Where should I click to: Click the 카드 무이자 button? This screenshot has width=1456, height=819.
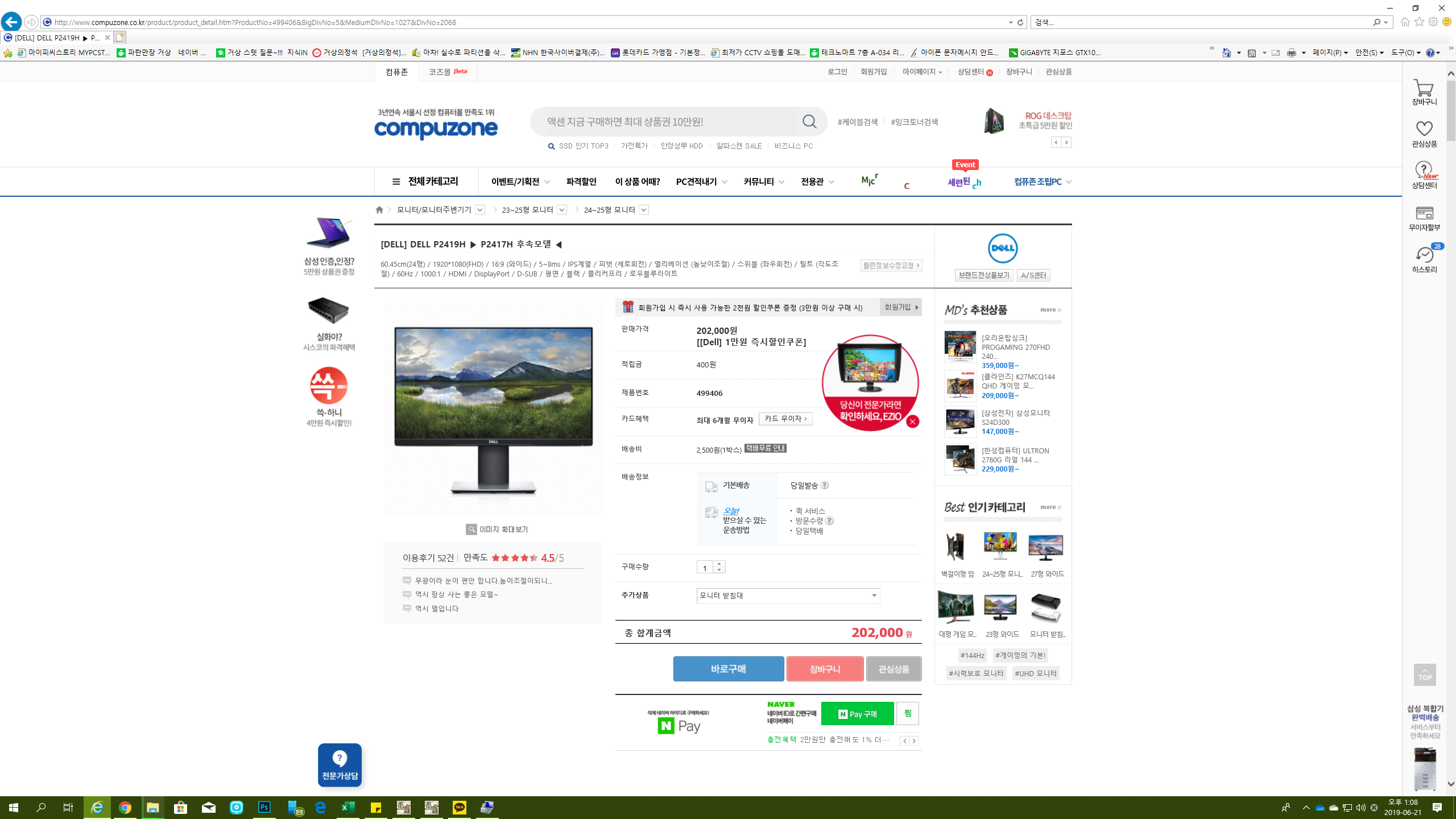coord(785,419)
